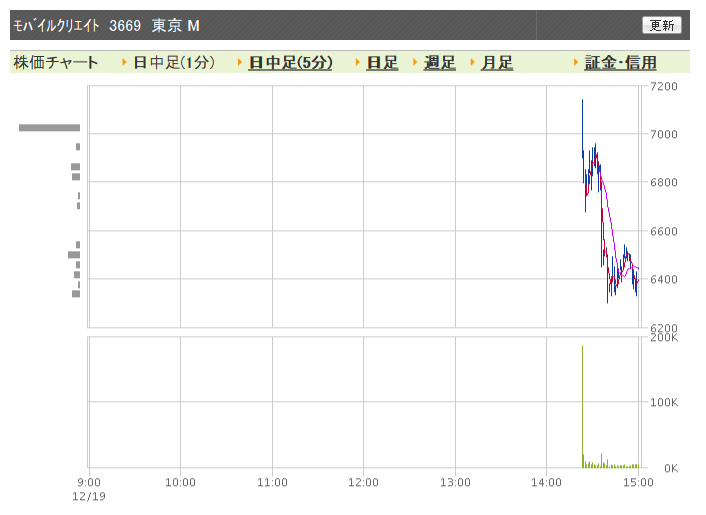Click the 0K volume axis label
The width and height of the screenshot is (706, 515).
click(x=671, y=468)
